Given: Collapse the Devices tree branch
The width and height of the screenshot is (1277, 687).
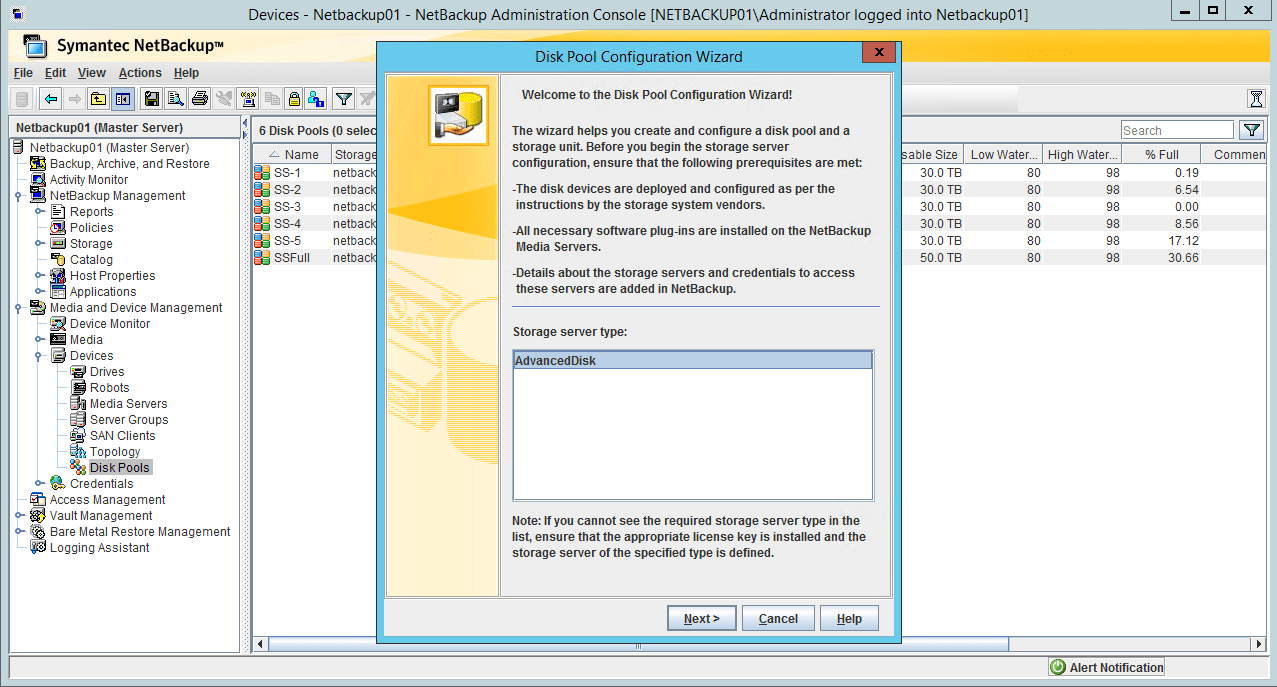Looking at the screenshot, I should coord(38,355).
